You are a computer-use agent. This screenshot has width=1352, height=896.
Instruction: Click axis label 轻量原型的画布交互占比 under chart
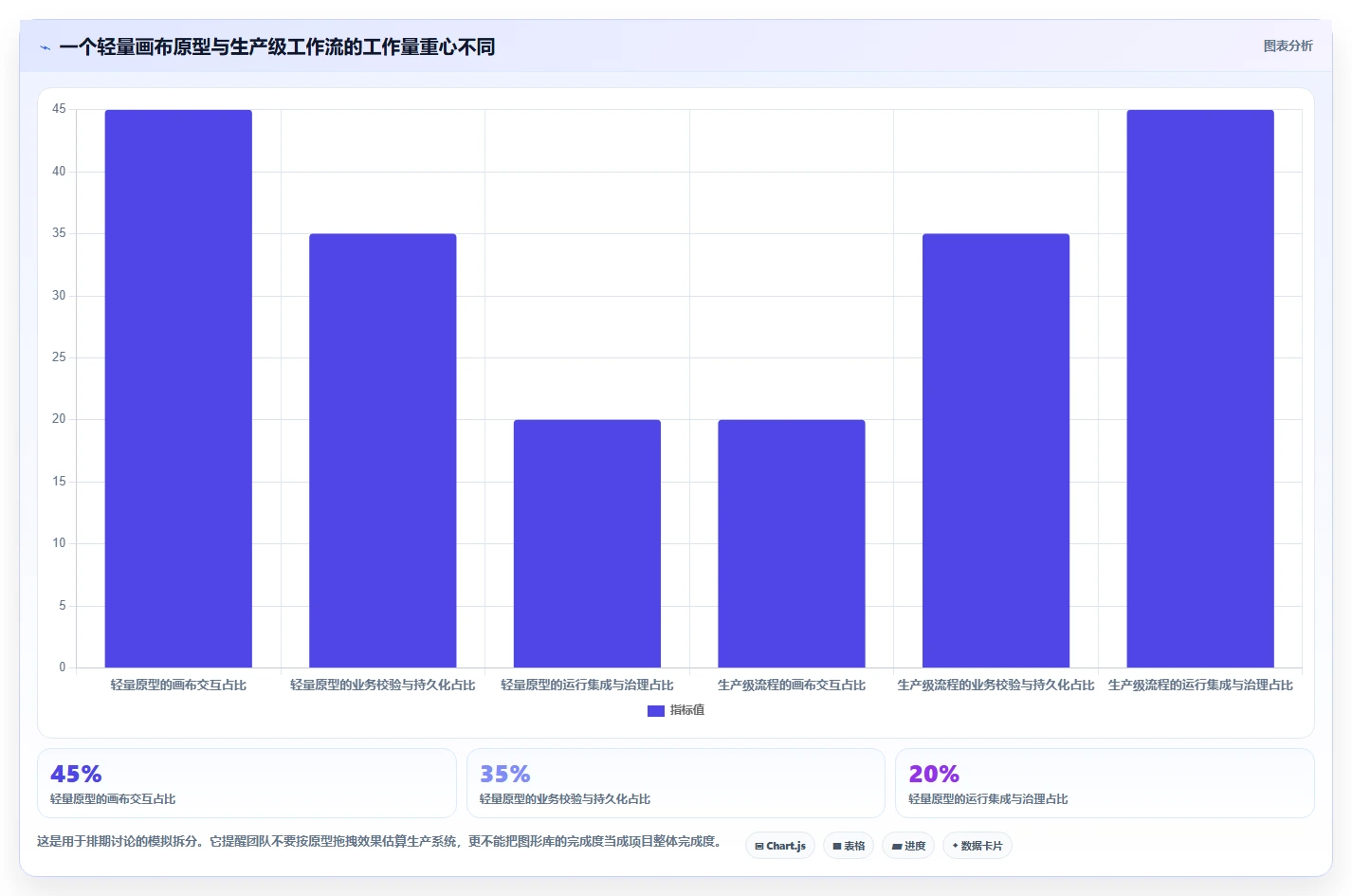178,685
